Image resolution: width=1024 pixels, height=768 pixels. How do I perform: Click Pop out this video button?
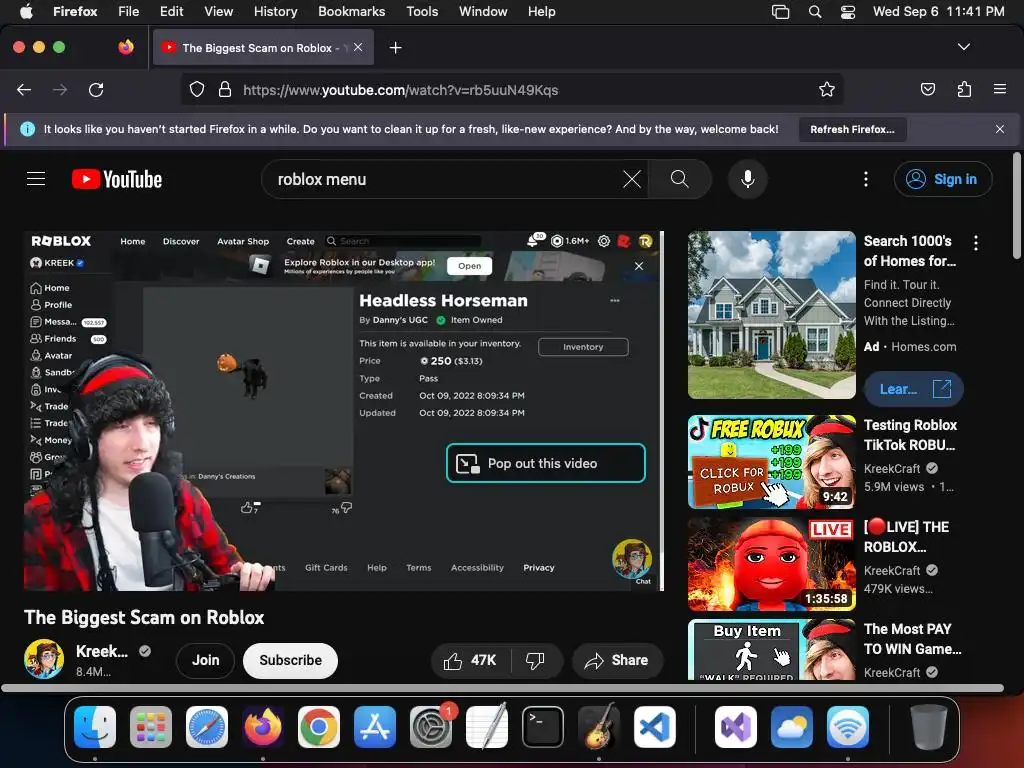pos(545,463)
